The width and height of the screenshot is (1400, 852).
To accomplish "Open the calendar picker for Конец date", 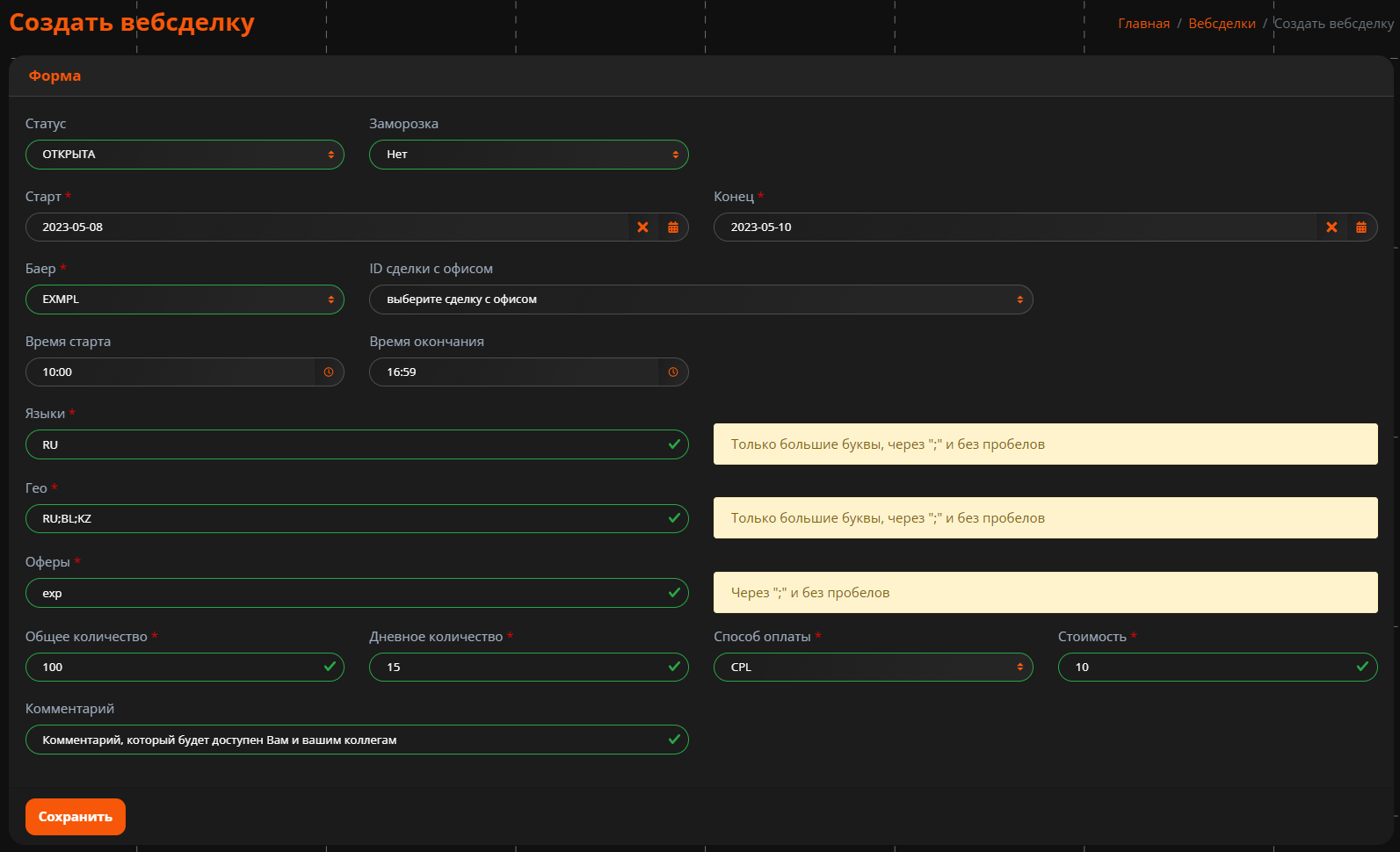I will (1361, 227).
